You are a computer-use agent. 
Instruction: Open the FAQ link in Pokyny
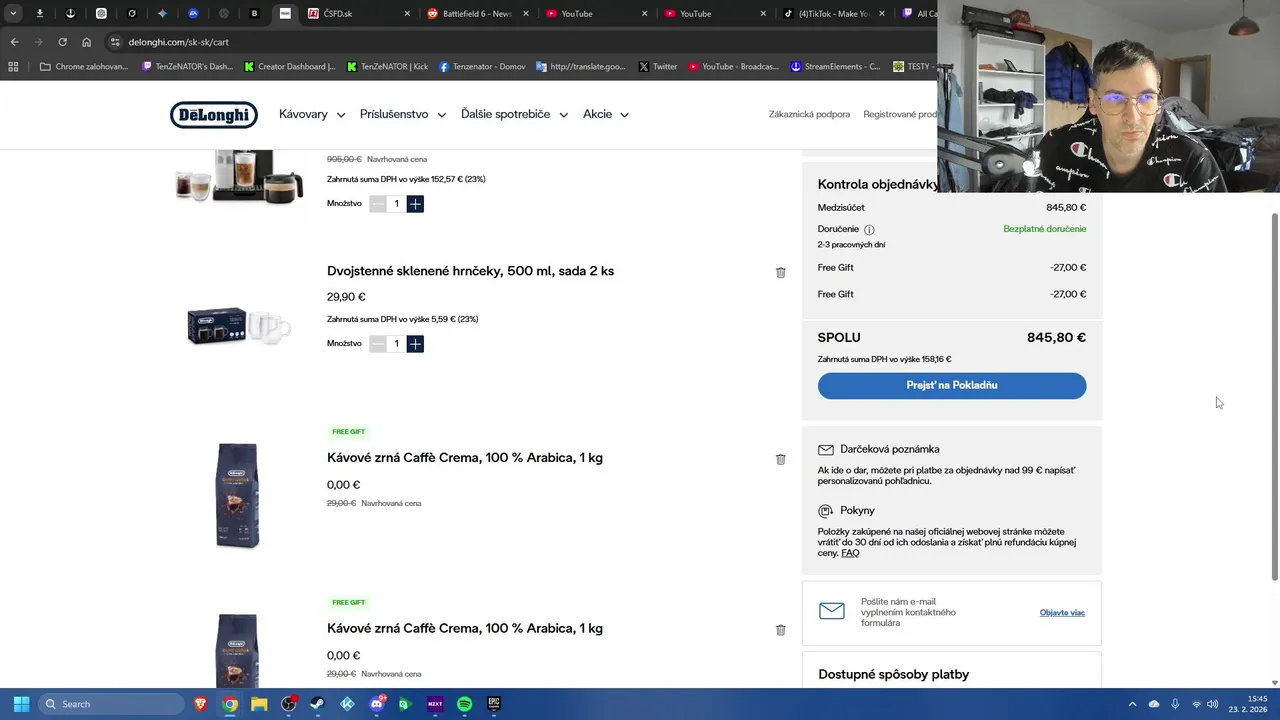[x=850, y=553]
